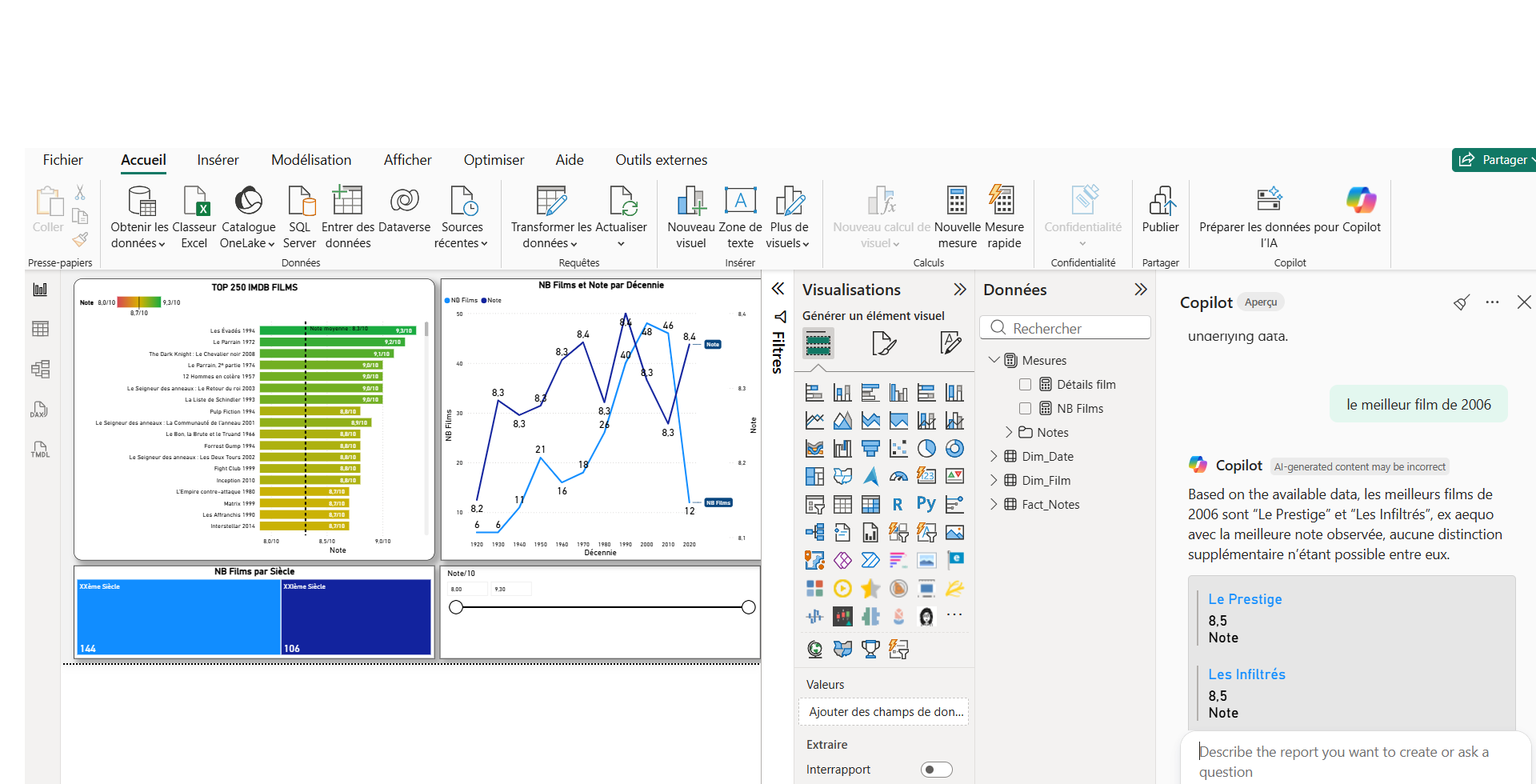Screen dimensions: 1536x784
Task: Open the Modélisation ribbon tab
Action: coord(311,160)
